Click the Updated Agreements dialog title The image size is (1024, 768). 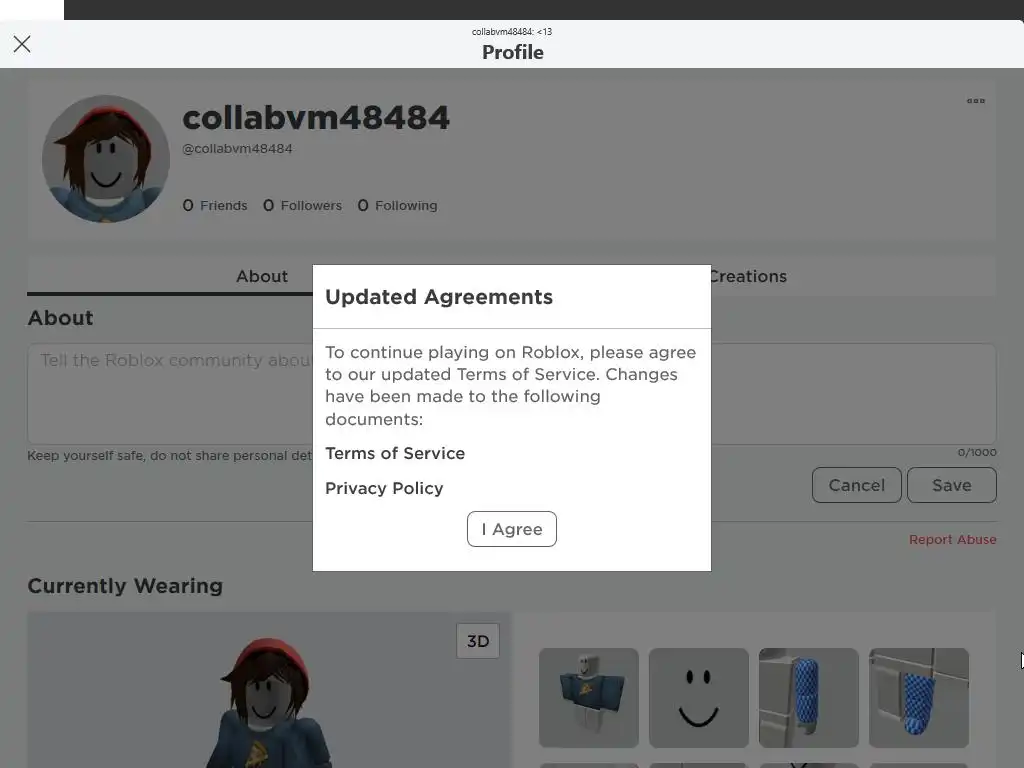coord(439,297)
